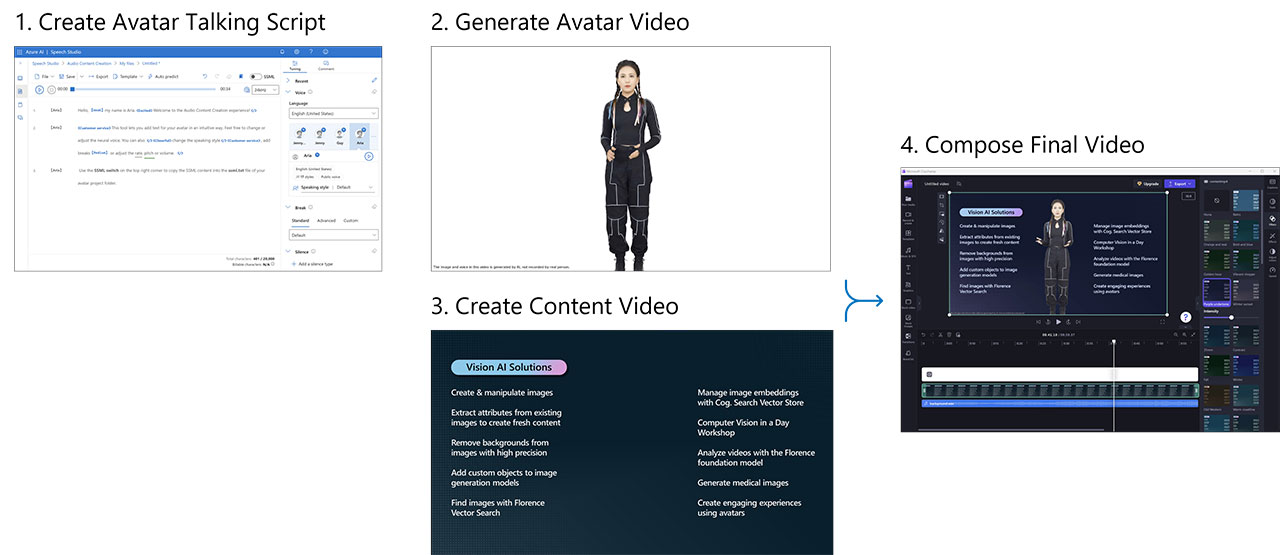Play the script audio in Speech Studio

click(x=40, y=89)
